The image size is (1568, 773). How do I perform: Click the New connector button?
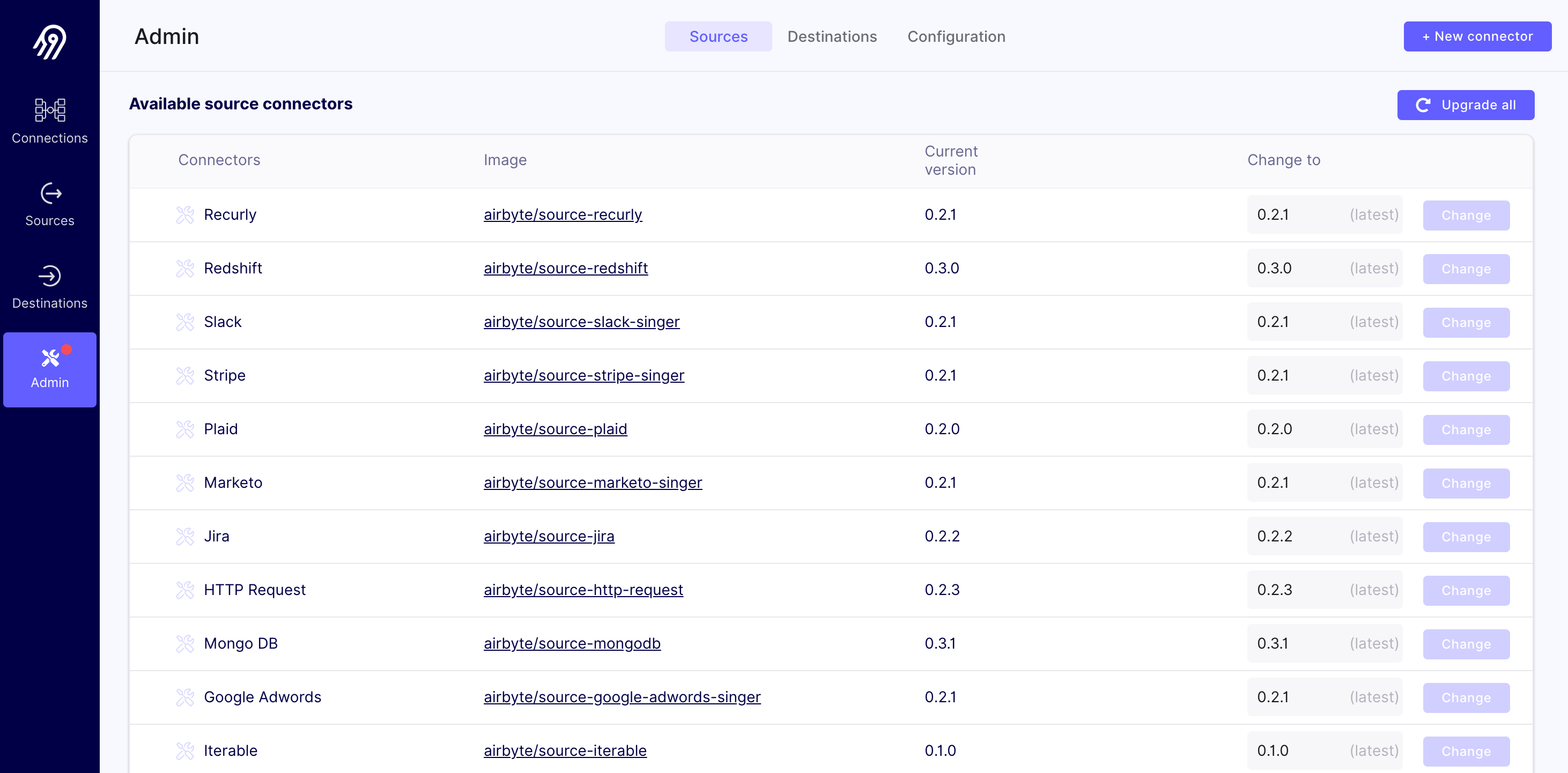(1477, 36)
